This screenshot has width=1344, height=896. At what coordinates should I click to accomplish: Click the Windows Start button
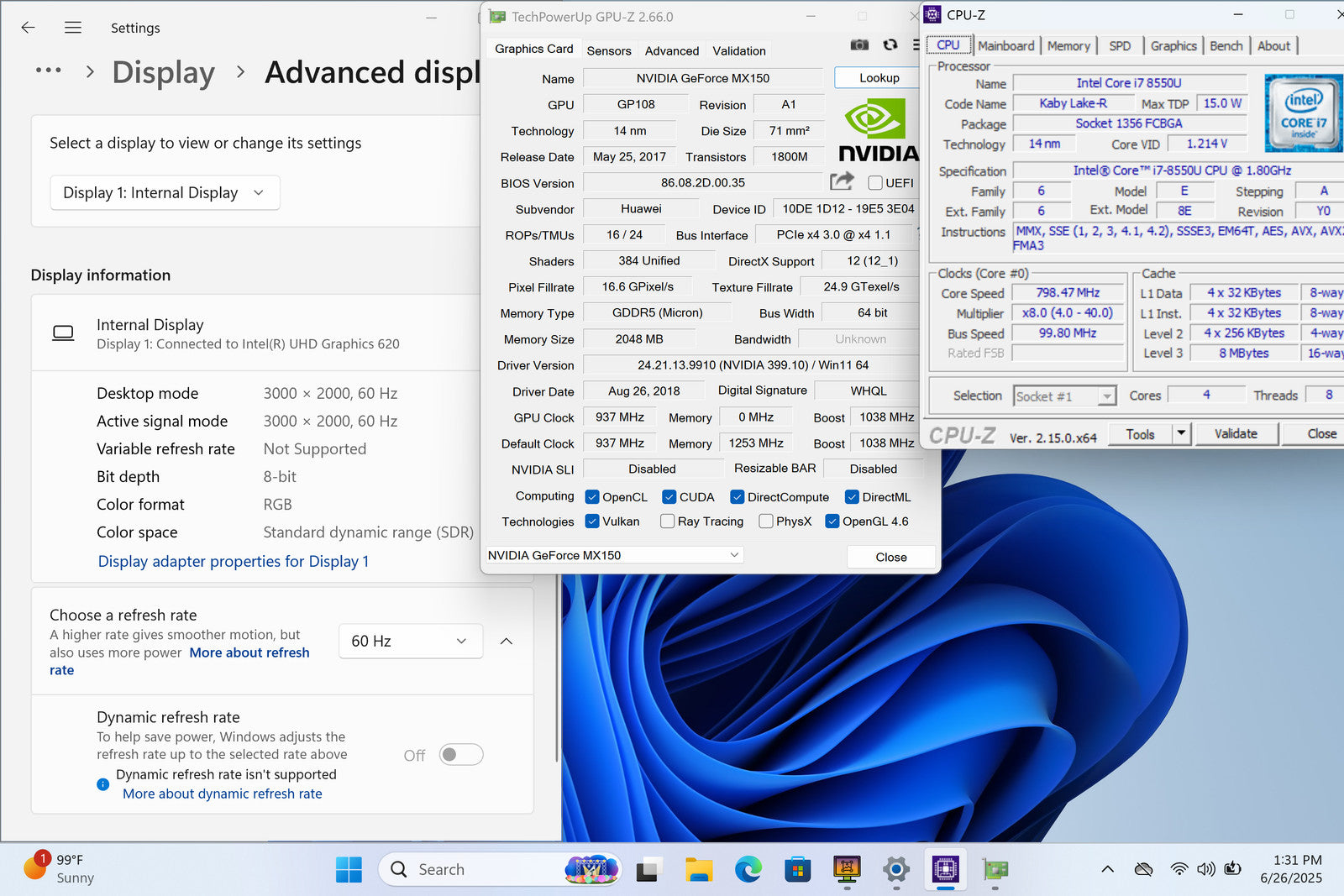click(x=349, y=869)
